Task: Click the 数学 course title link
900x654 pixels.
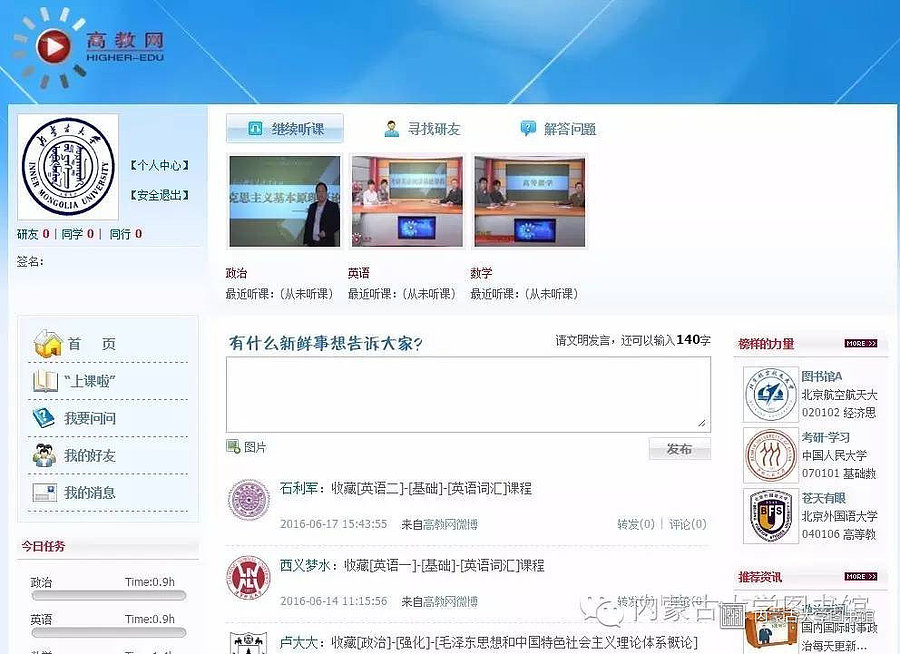Action: (x=481, y=273)
